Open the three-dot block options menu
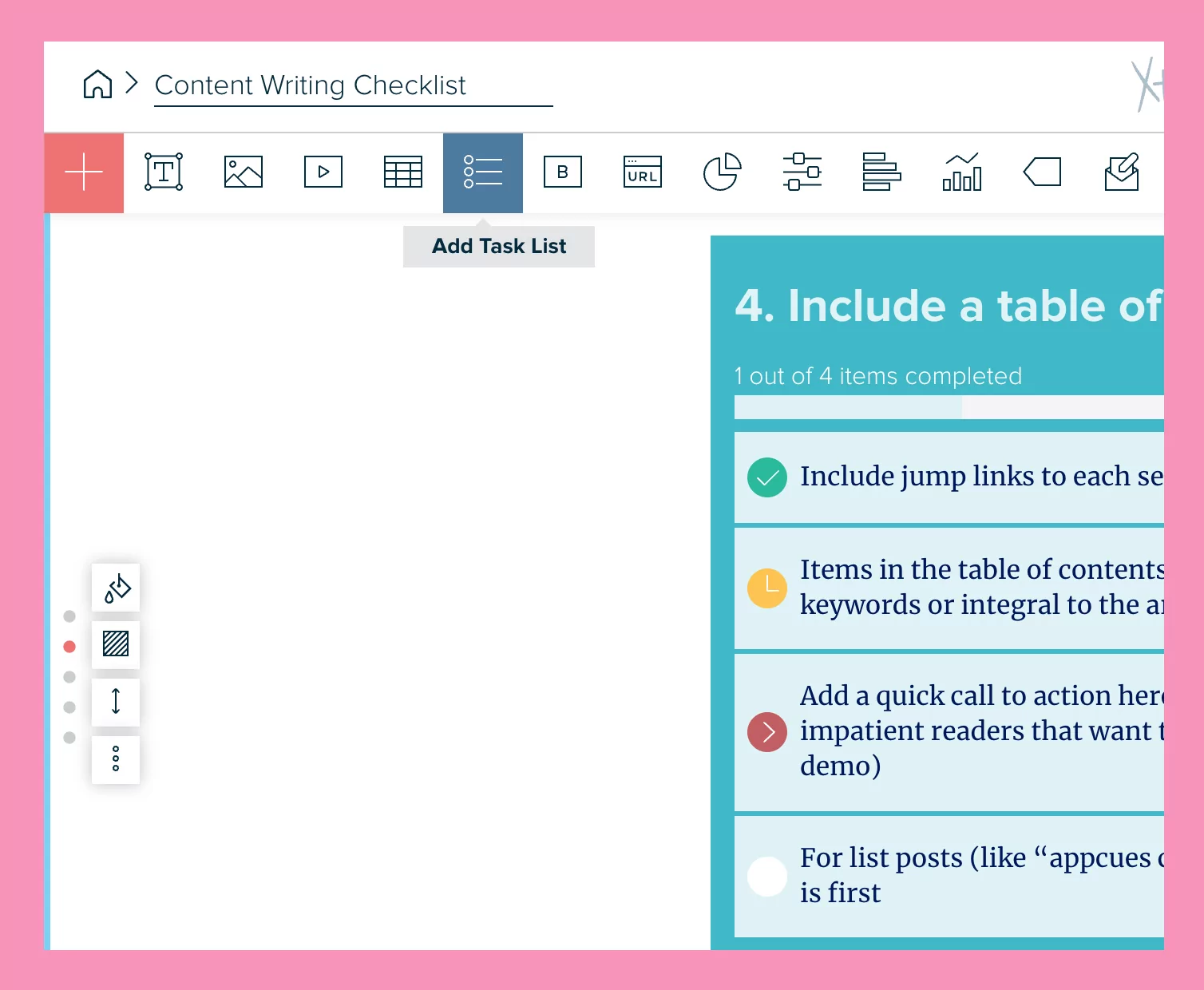 115,759
